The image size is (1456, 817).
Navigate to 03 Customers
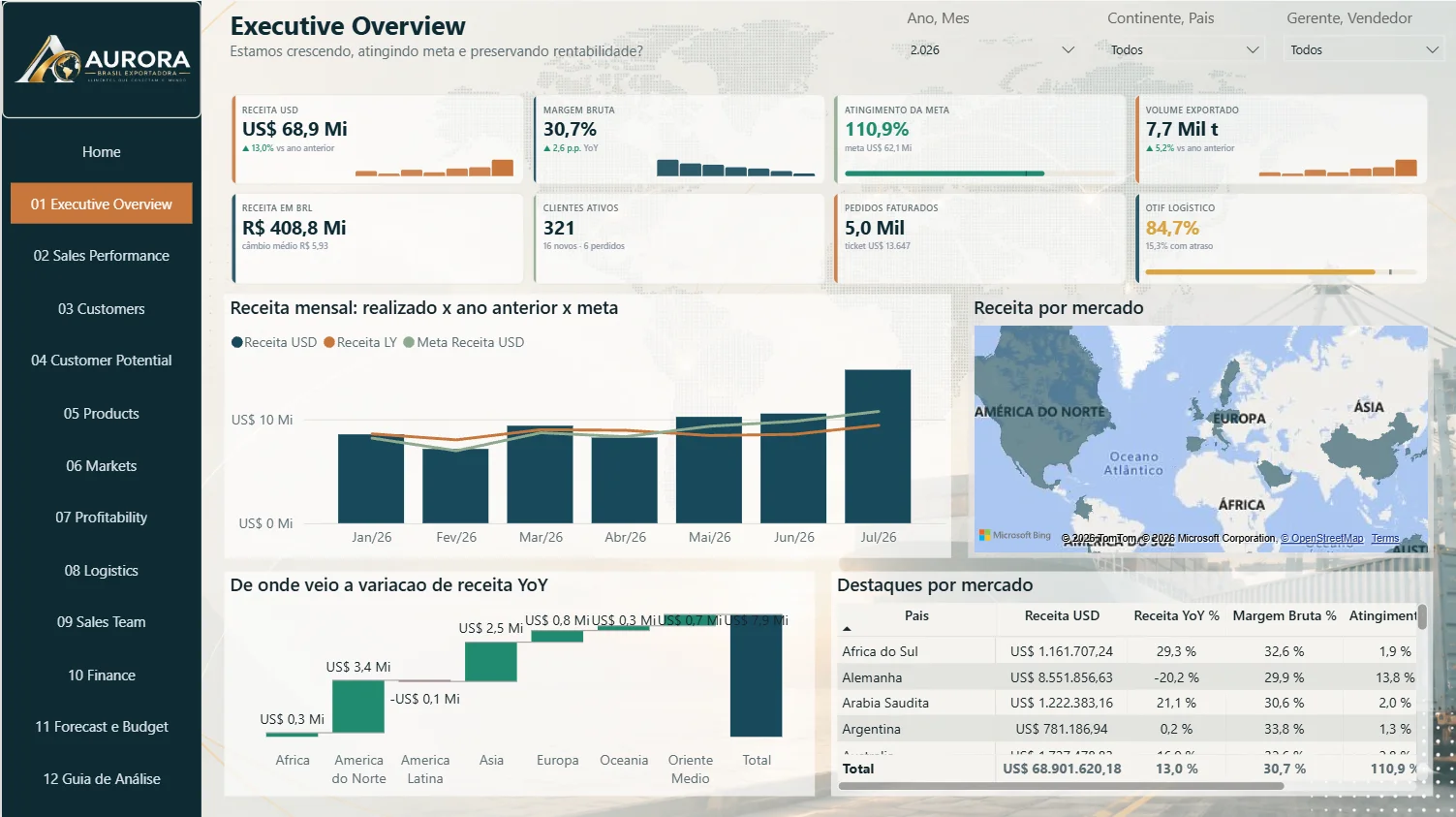click(x=102, y=309)
